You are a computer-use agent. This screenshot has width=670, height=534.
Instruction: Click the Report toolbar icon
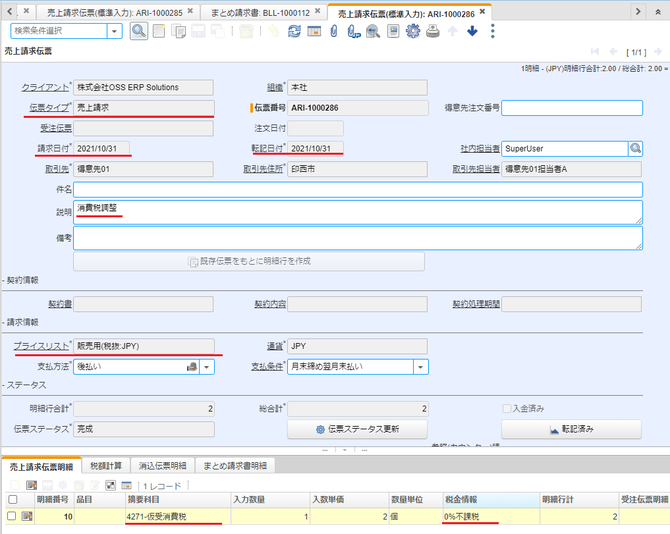coord(393,31)
